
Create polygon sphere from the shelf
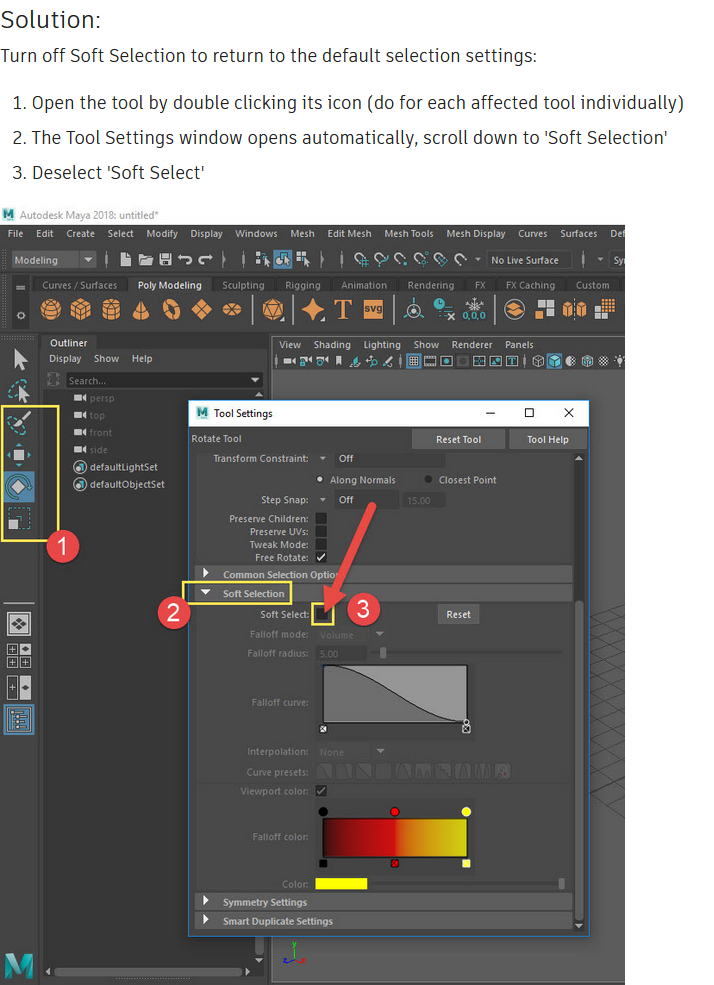coord(51,310)
